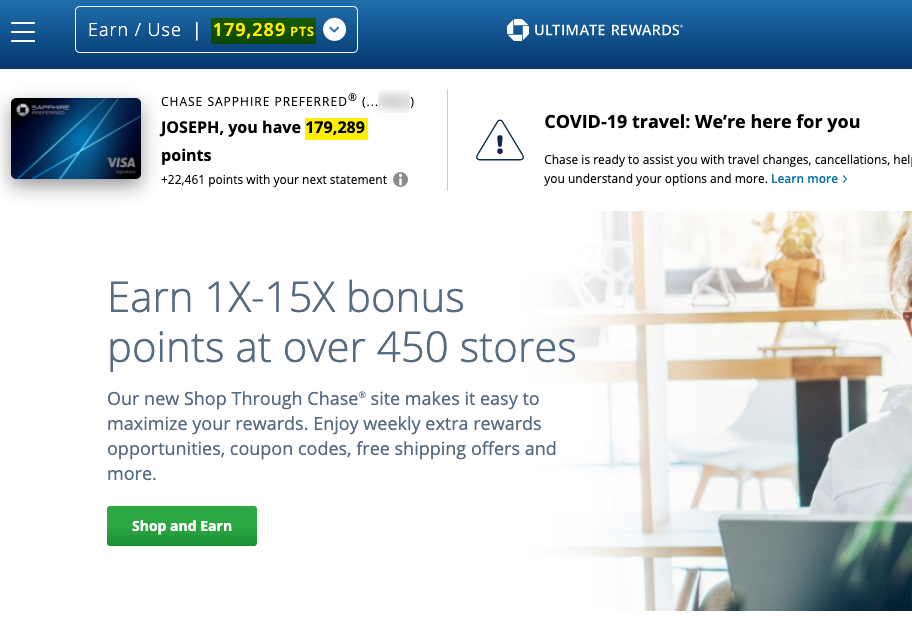Click the highlighted 179,289 points in greeting
This screenshot has height=623, width=912.
pos(336,127)
